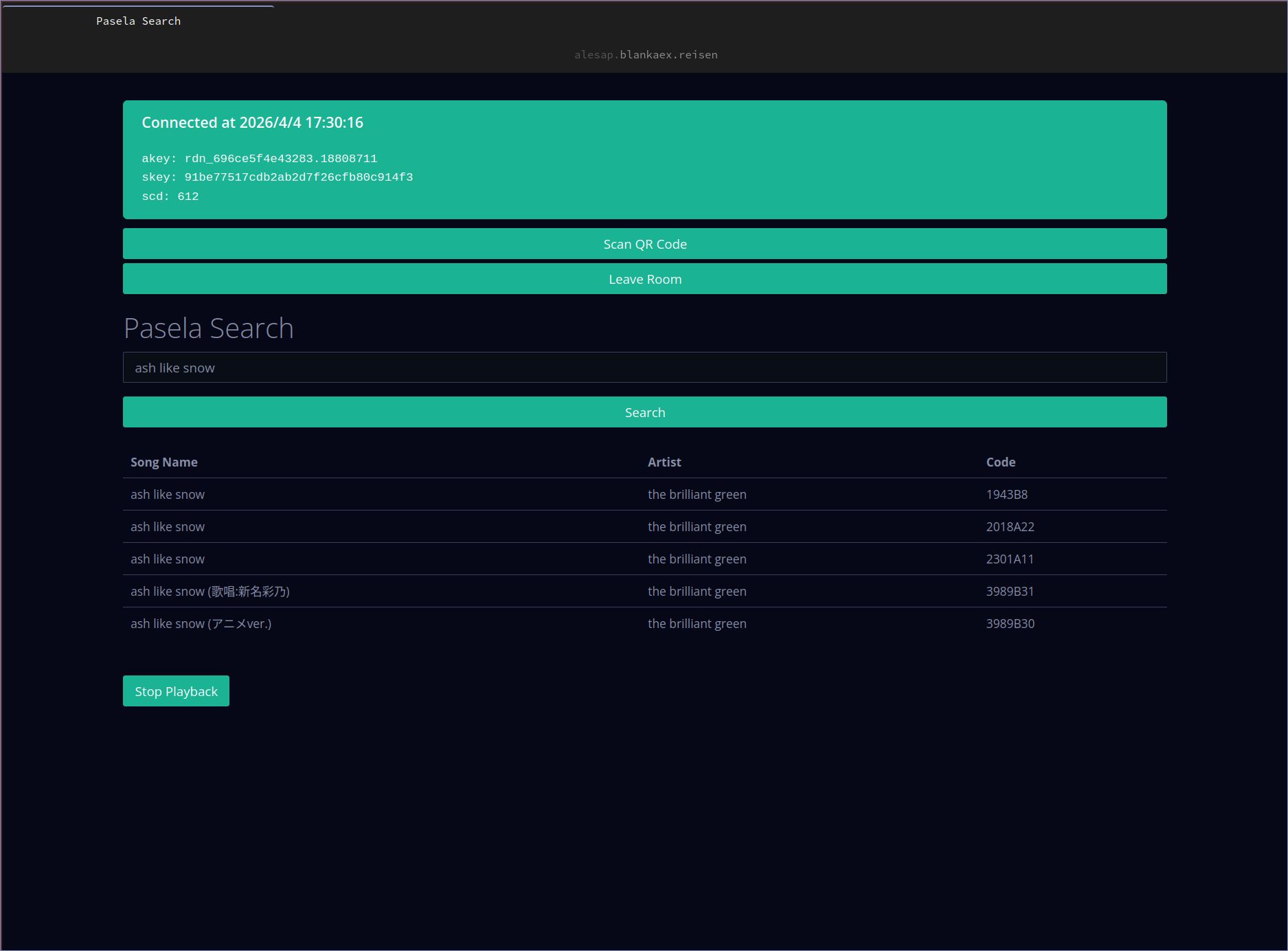Click the Scan QR Code button

point(644,244)
